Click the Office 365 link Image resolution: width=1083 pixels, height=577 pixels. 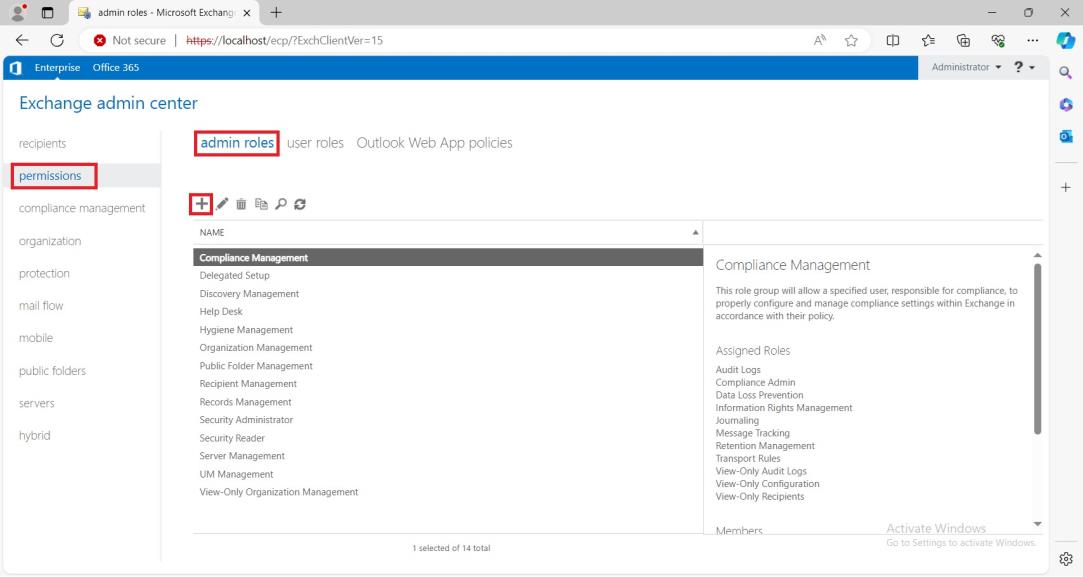116,67
